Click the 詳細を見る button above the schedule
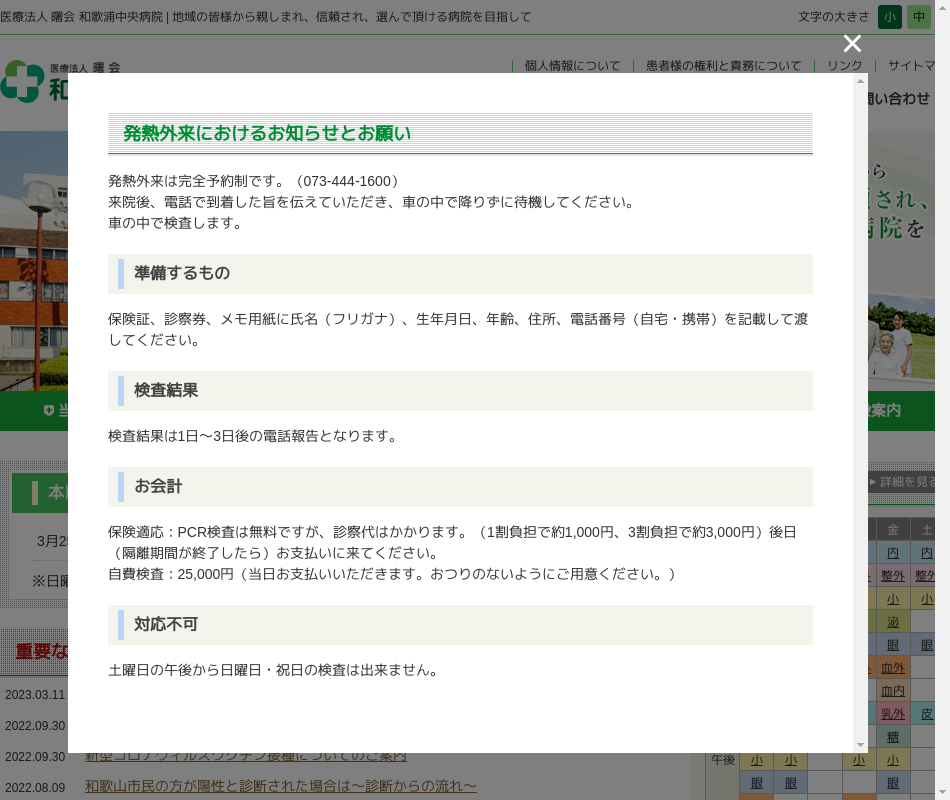The image size is (950, 800). [x=903, y=482]
